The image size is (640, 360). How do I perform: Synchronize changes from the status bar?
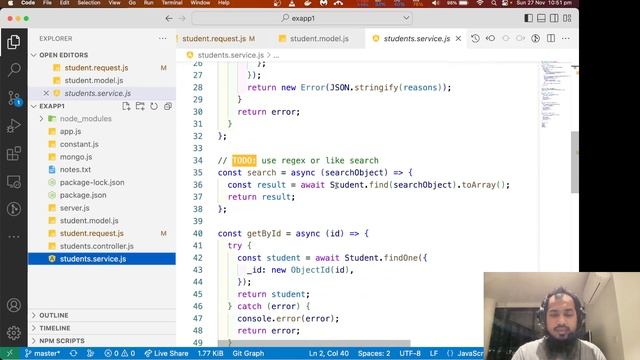(x=73, y=353)
